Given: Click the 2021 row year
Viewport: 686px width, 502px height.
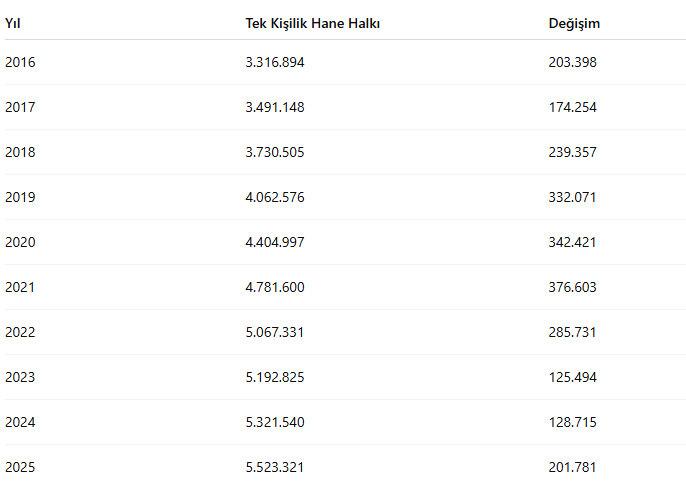Looking at the screenshot, I should (x=20, y=287).
